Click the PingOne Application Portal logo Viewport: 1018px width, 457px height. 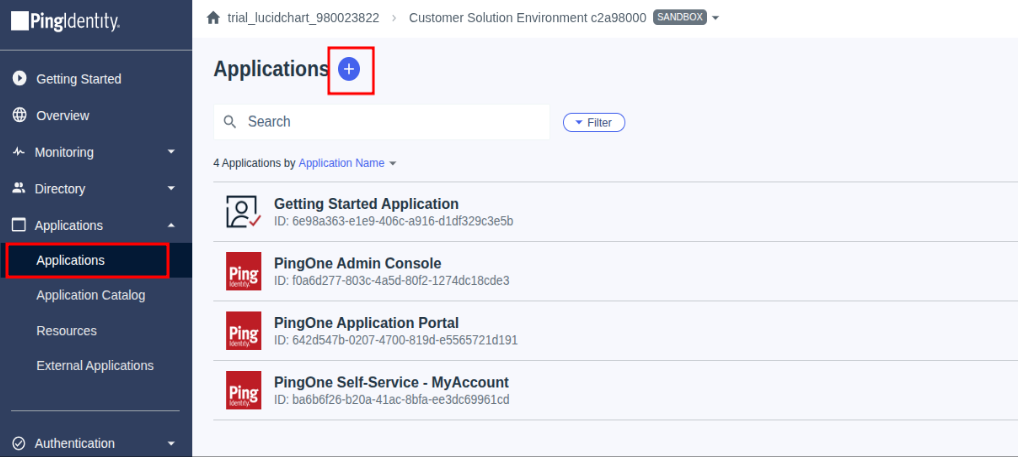pyautogui.click(x=243, y=330)
